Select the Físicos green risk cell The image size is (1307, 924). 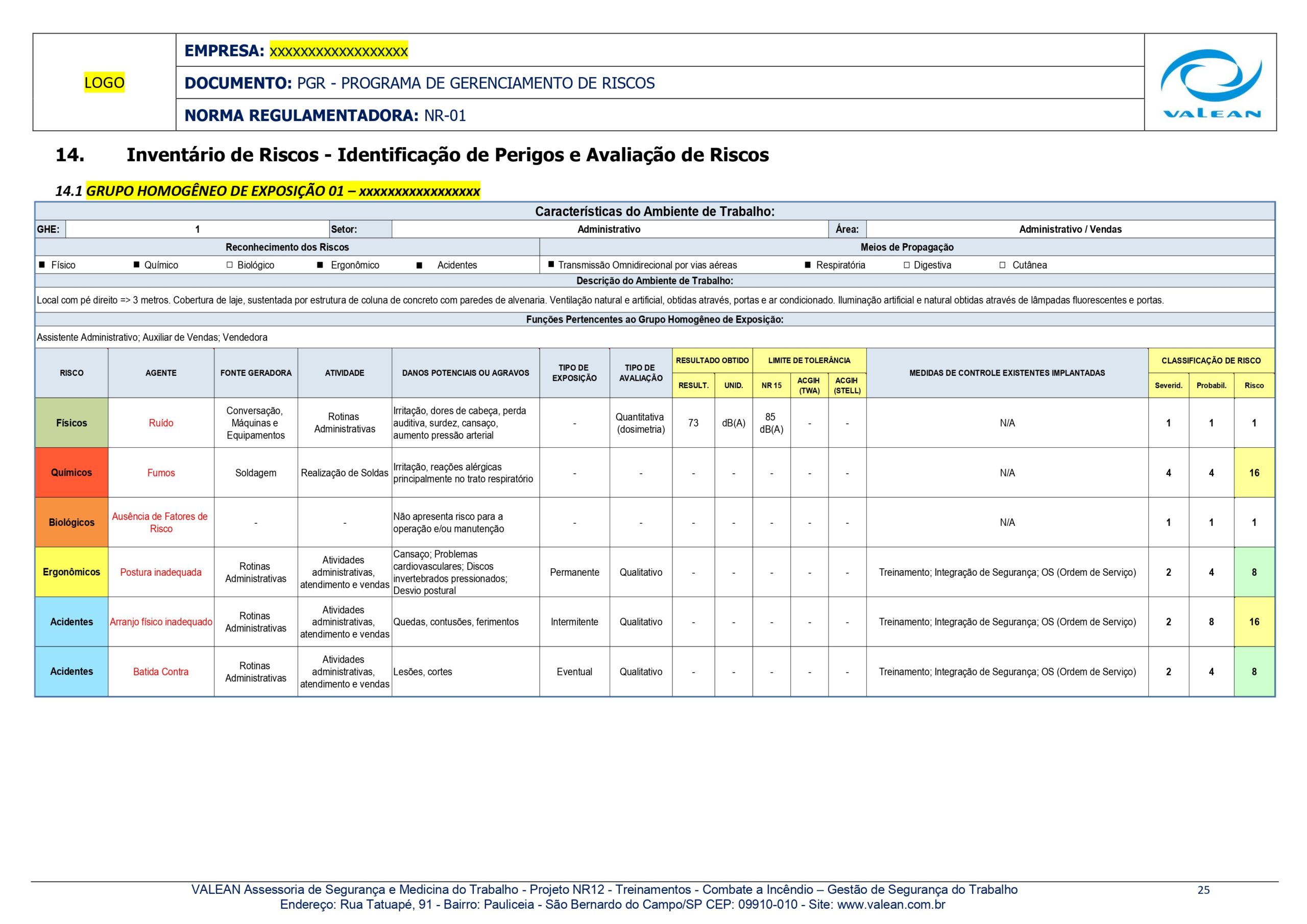pos(71,423)
